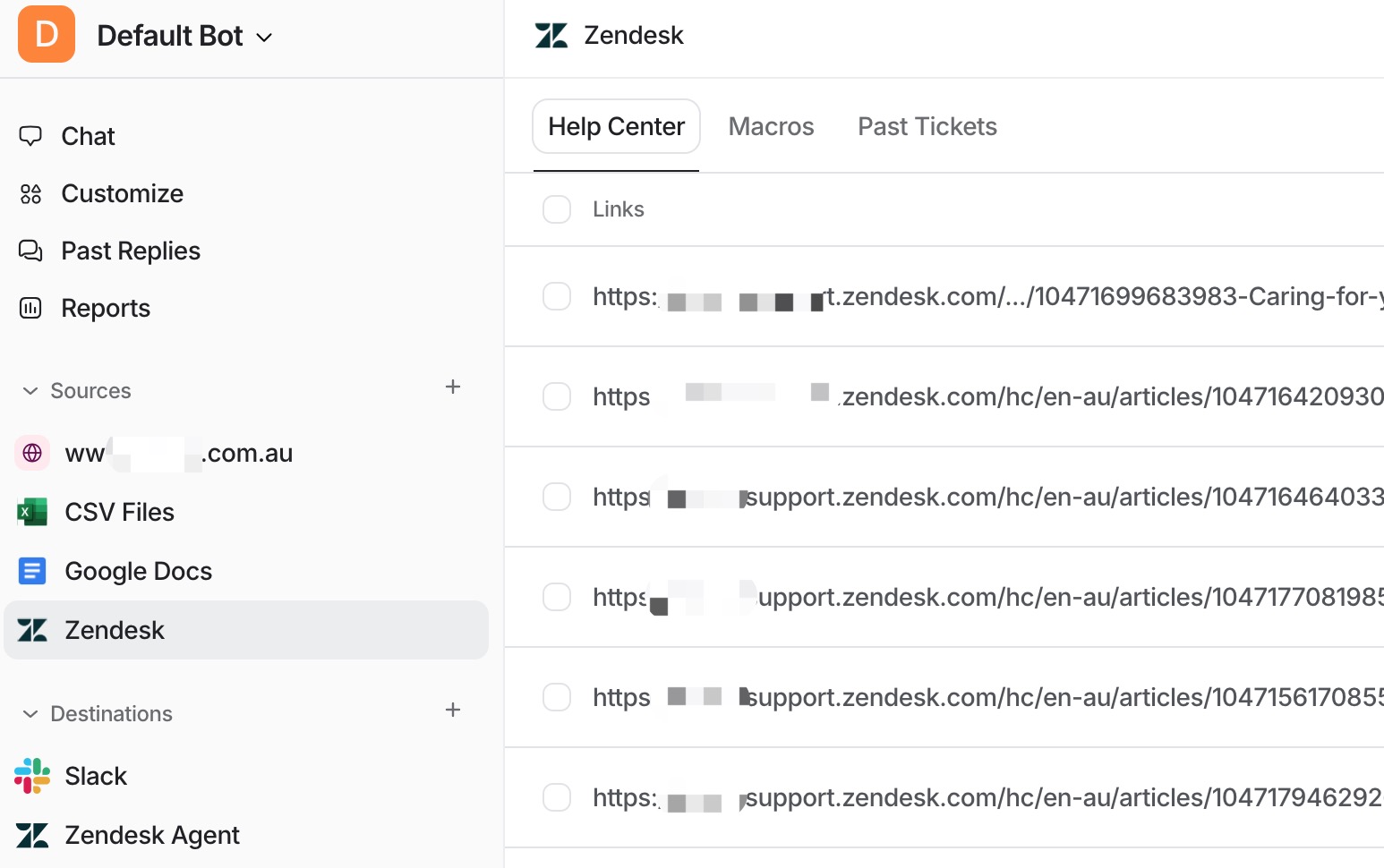Click the Customize grid icon
The width and height of the screenshot is (1384, 868).
point(30,194)
